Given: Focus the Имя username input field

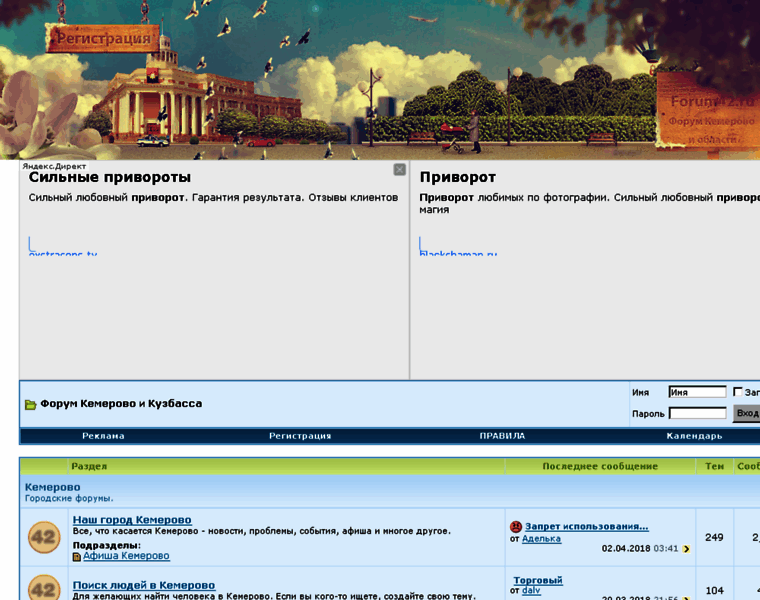Looking at the screenshot, I should [x=697, y=392].
